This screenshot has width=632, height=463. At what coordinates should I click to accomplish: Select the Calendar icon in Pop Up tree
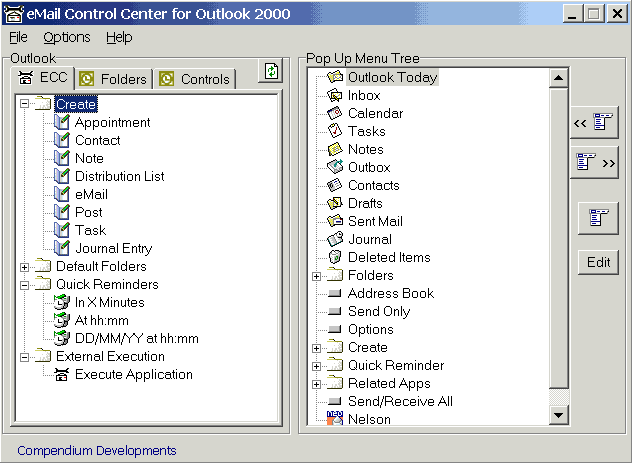click(335, 113)
